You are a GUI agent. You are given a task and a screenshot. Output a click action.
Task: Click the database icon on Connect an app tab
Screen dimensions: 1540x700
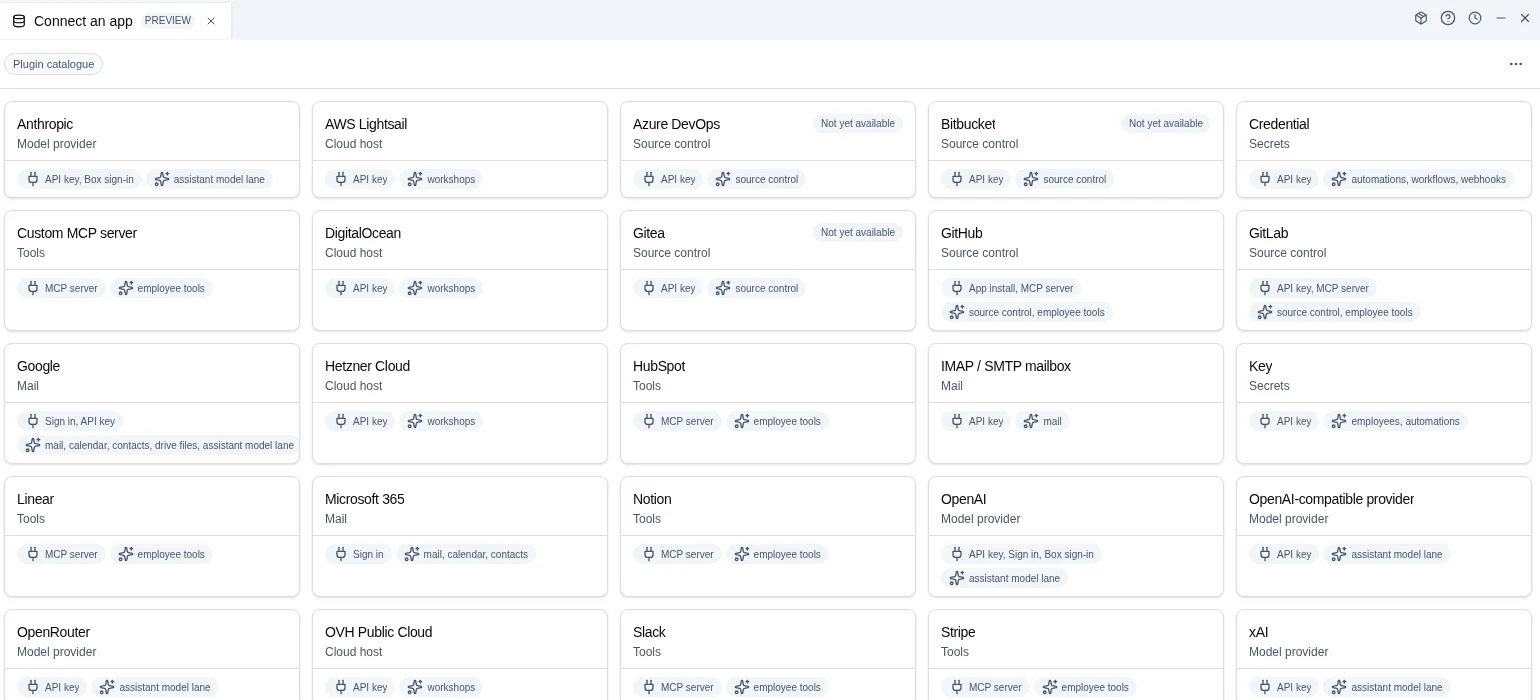tap(19, 21)
